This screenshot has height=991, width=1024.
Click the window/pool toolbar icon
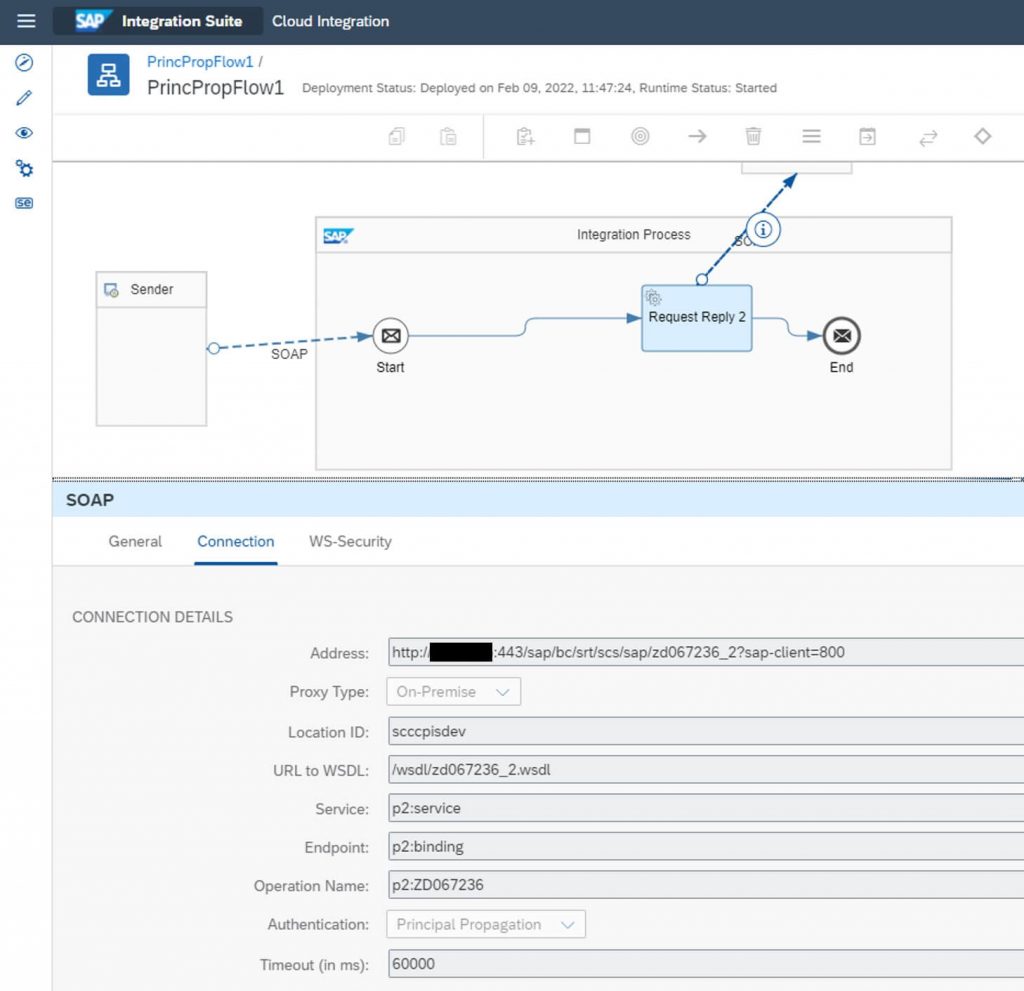pyautogui.click(x=582, y=137)
